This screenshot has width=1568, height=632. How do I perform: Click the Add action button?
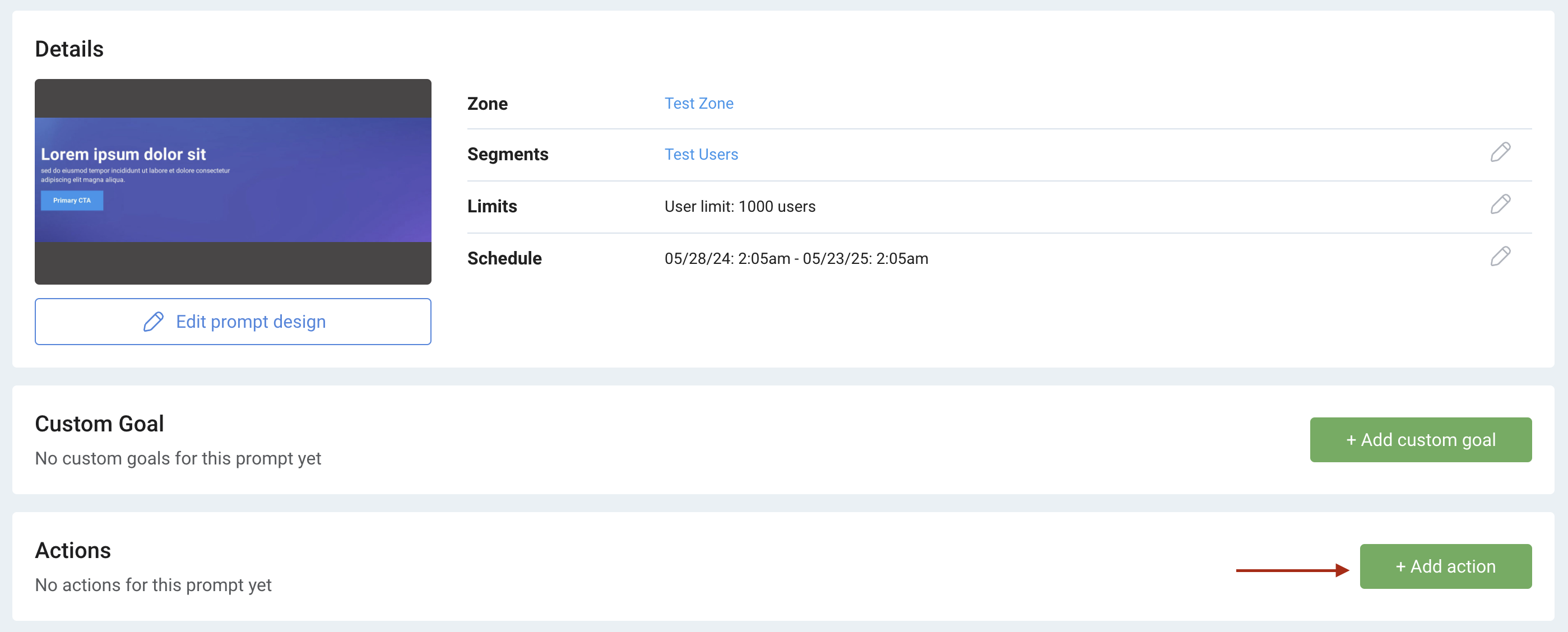click(1446, 566)
